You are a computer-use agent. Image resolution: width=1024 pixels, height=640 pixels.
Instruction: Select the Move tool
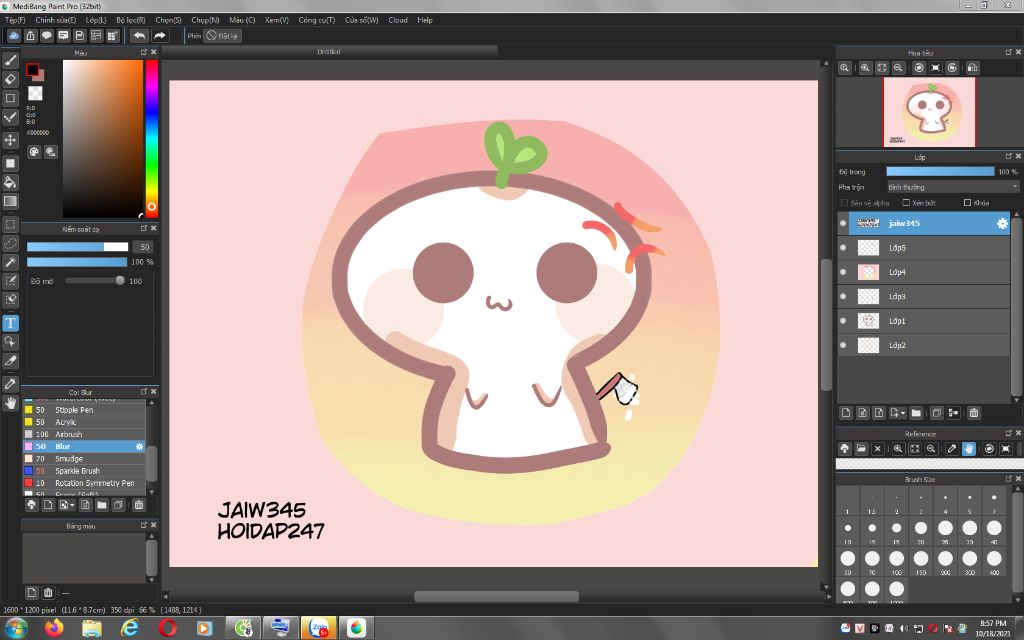pyautogui.click(x=10, y=140)
